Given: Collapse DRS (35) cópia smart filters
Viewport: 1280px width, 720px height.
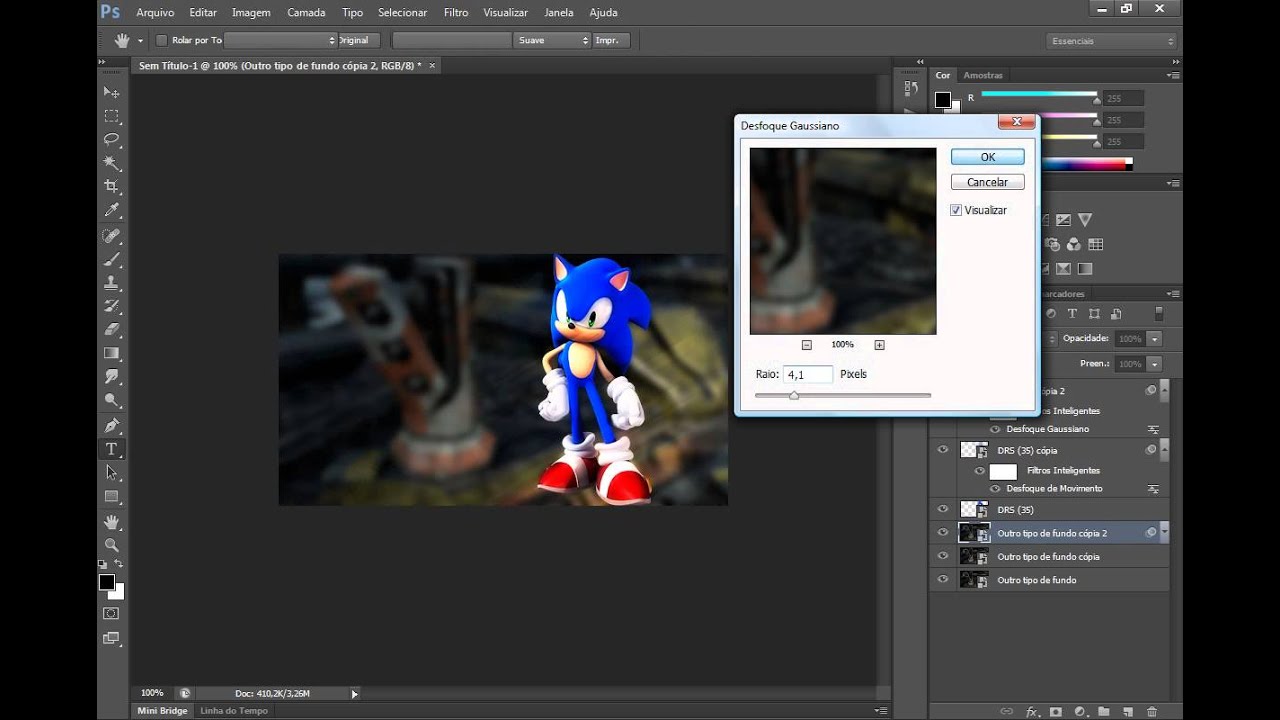Looking at the screenshot, I should click(x=1162, y=450).
